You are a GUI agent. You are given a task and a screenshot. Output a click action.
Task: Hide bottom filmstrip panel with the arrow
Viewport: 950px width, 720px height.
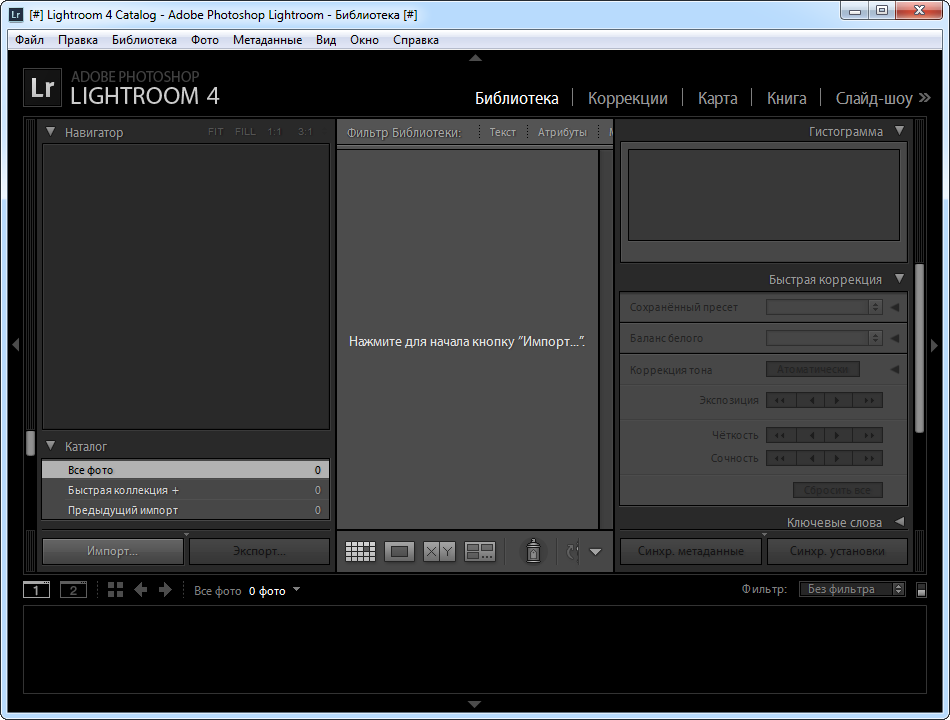coord(474,704)
